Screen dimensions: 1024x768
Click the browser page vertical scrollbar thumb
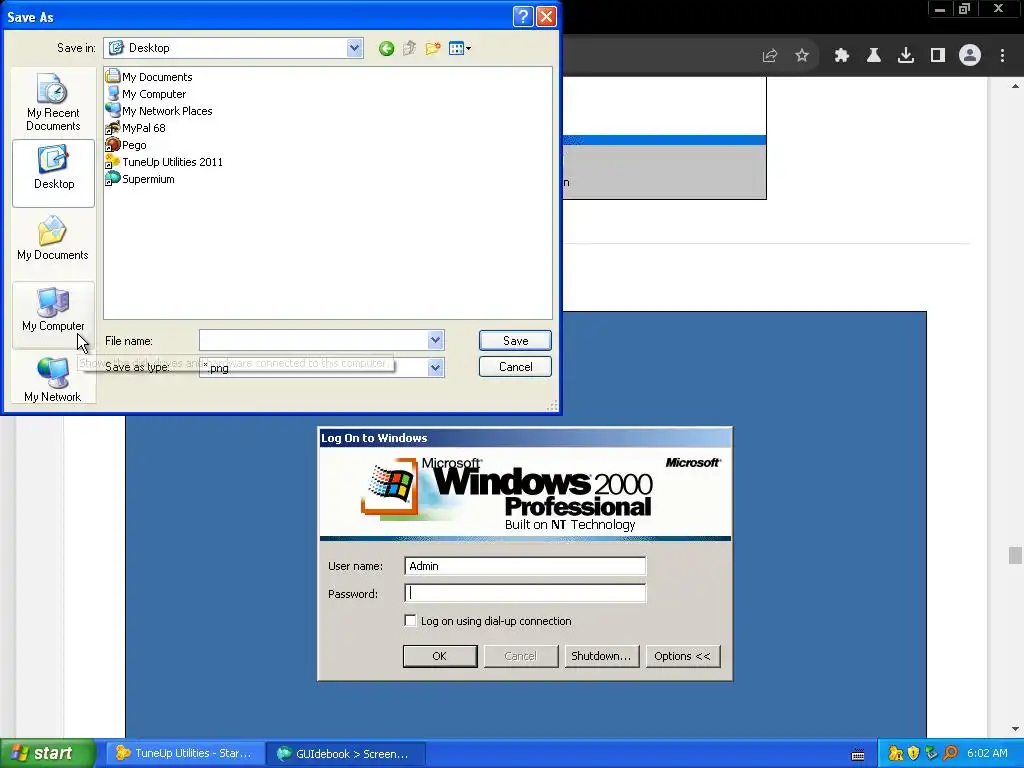click(x=1015, y=555)
